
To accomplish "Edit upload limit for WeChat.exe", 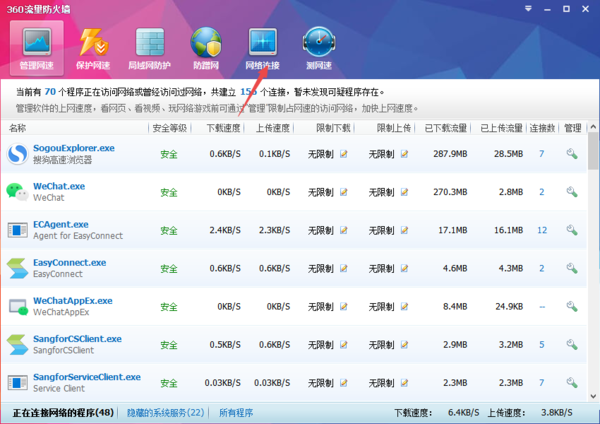I will coord(404,192).
